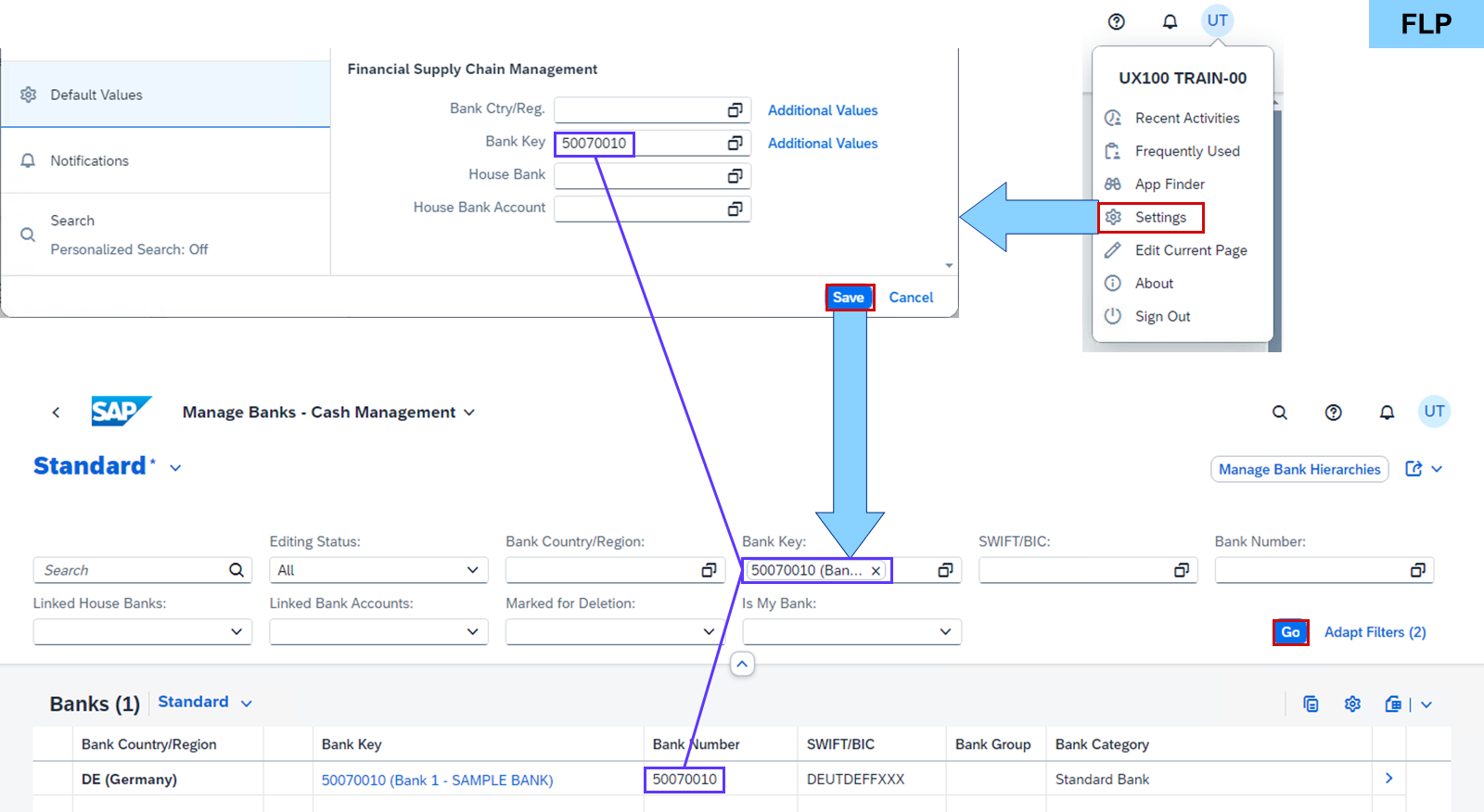This screenshot has width=1484, height=812.
Task: Expand the Standard variant chevron at page top
Action: click(x=175, y=468)
